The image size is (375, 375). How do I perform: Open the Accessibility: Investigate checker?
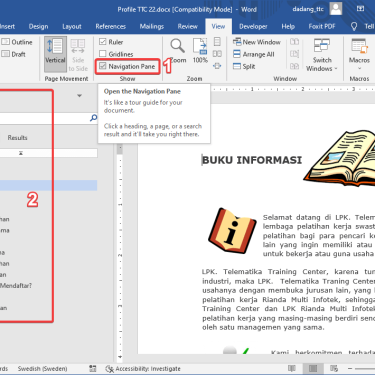coord(143,369)
